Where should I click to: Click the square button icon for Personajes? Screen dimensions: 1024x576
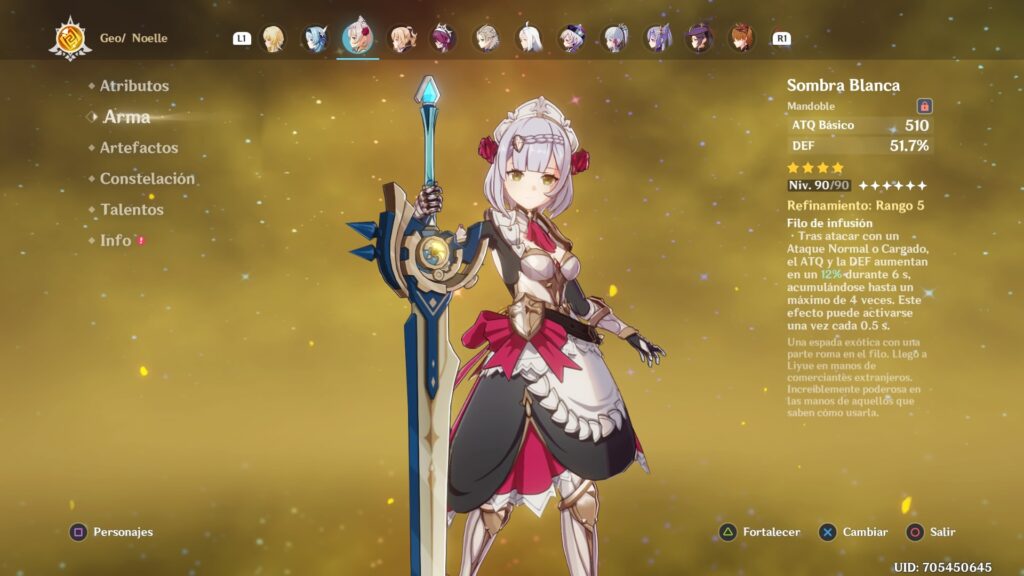[x=78, y=532]
